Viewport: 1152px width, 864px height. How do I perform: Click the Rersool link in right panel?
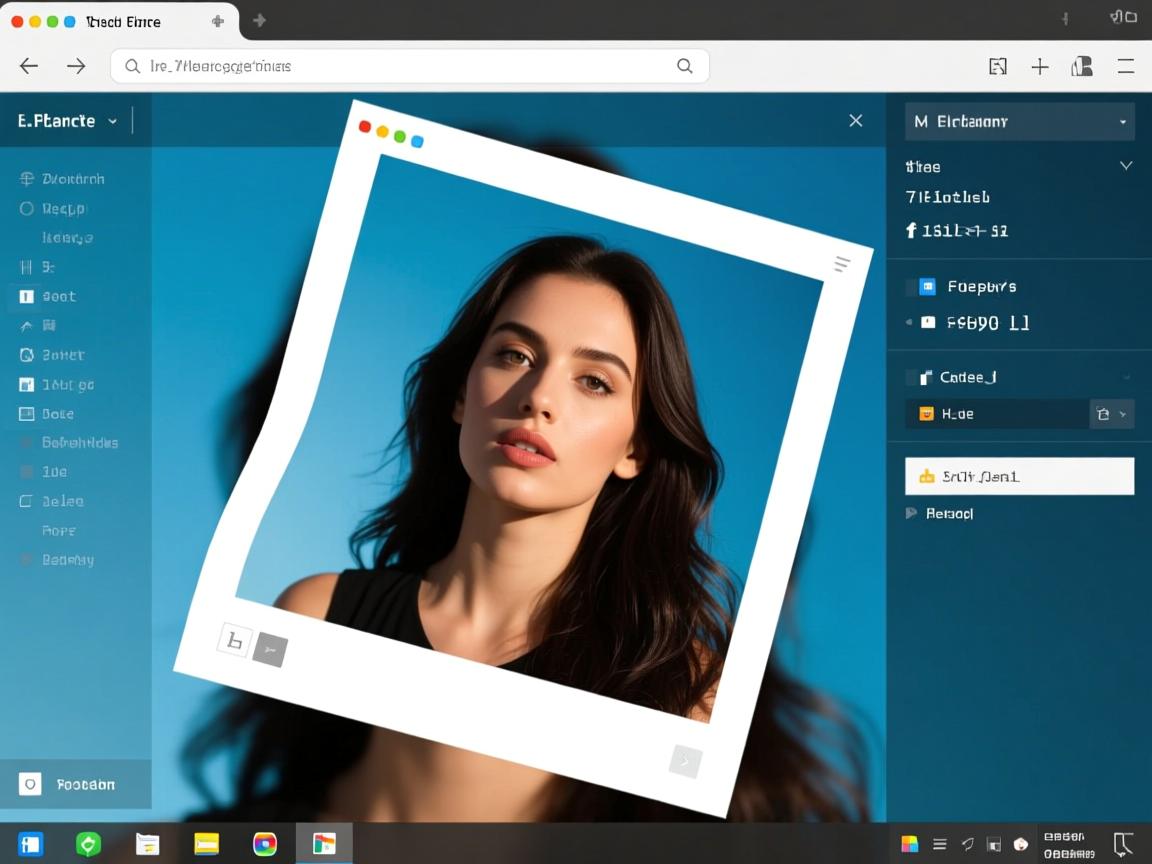(x=949, y=514)
